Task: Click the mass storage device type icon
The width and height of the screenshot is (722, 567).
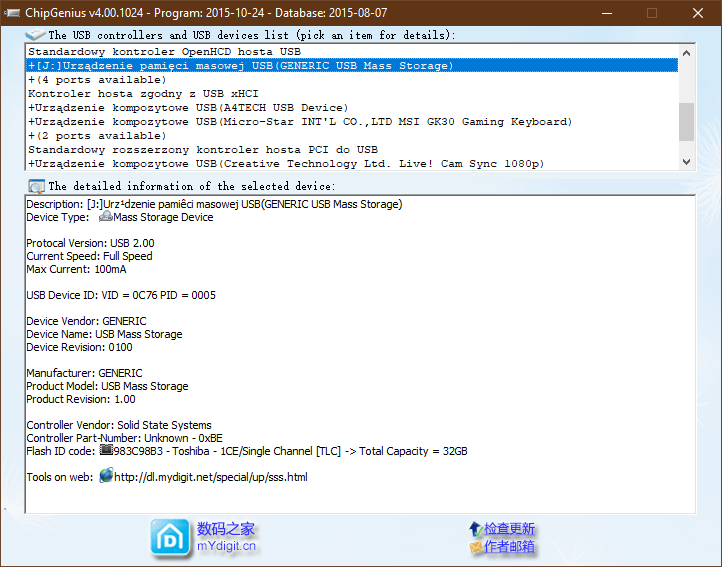Action: tap(105, 216)
